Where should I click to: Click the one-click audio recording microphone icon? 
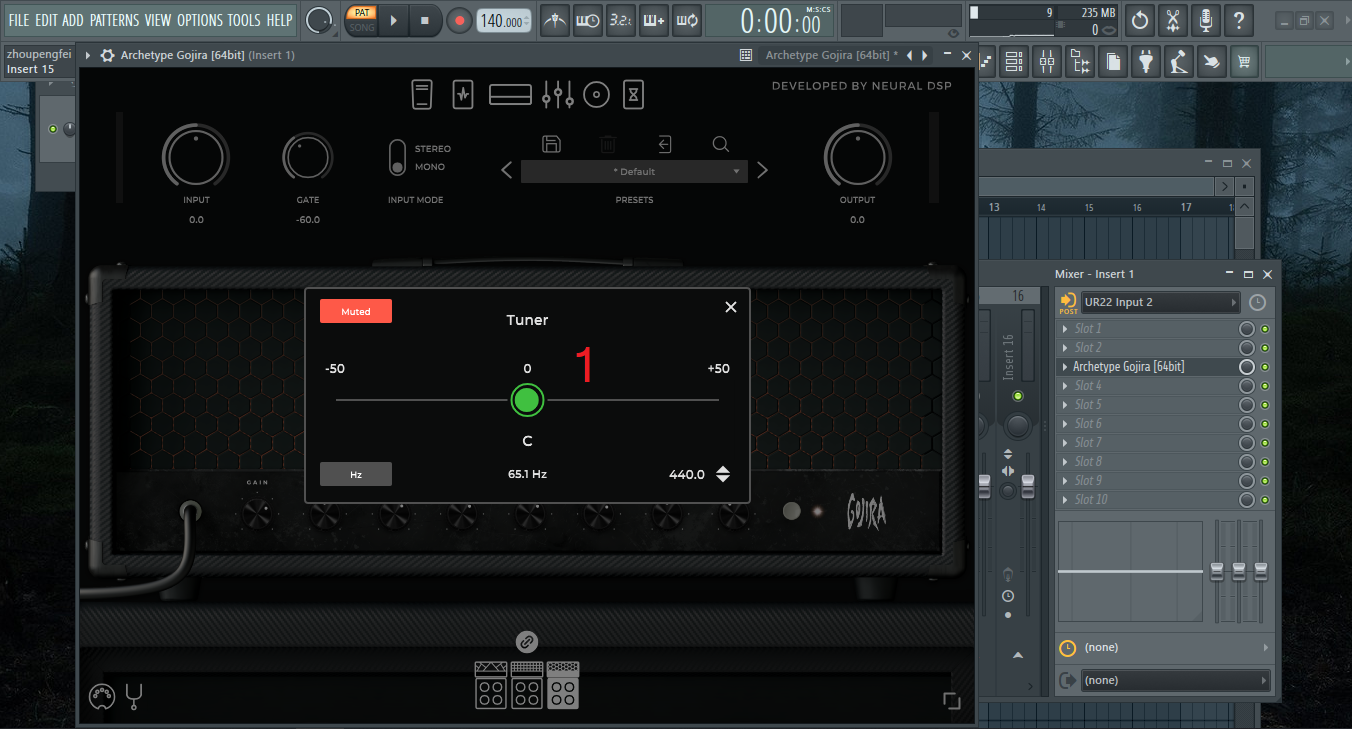(1206, 20)
